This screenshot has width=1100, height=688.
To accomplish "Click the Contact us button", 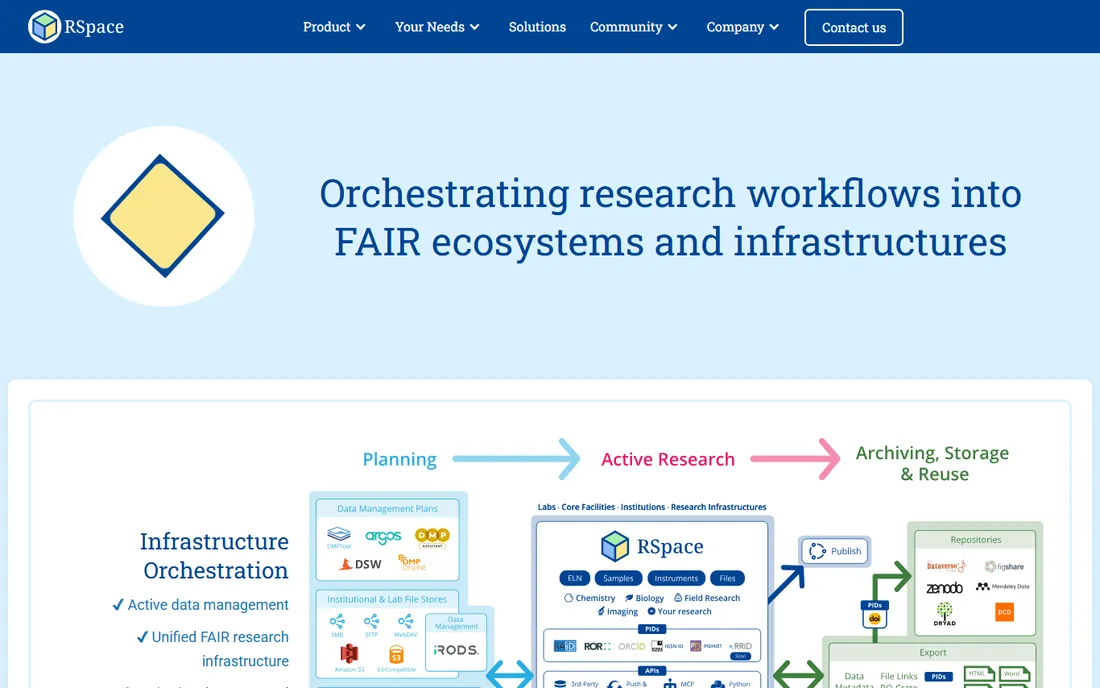I will tap(853, 27).
